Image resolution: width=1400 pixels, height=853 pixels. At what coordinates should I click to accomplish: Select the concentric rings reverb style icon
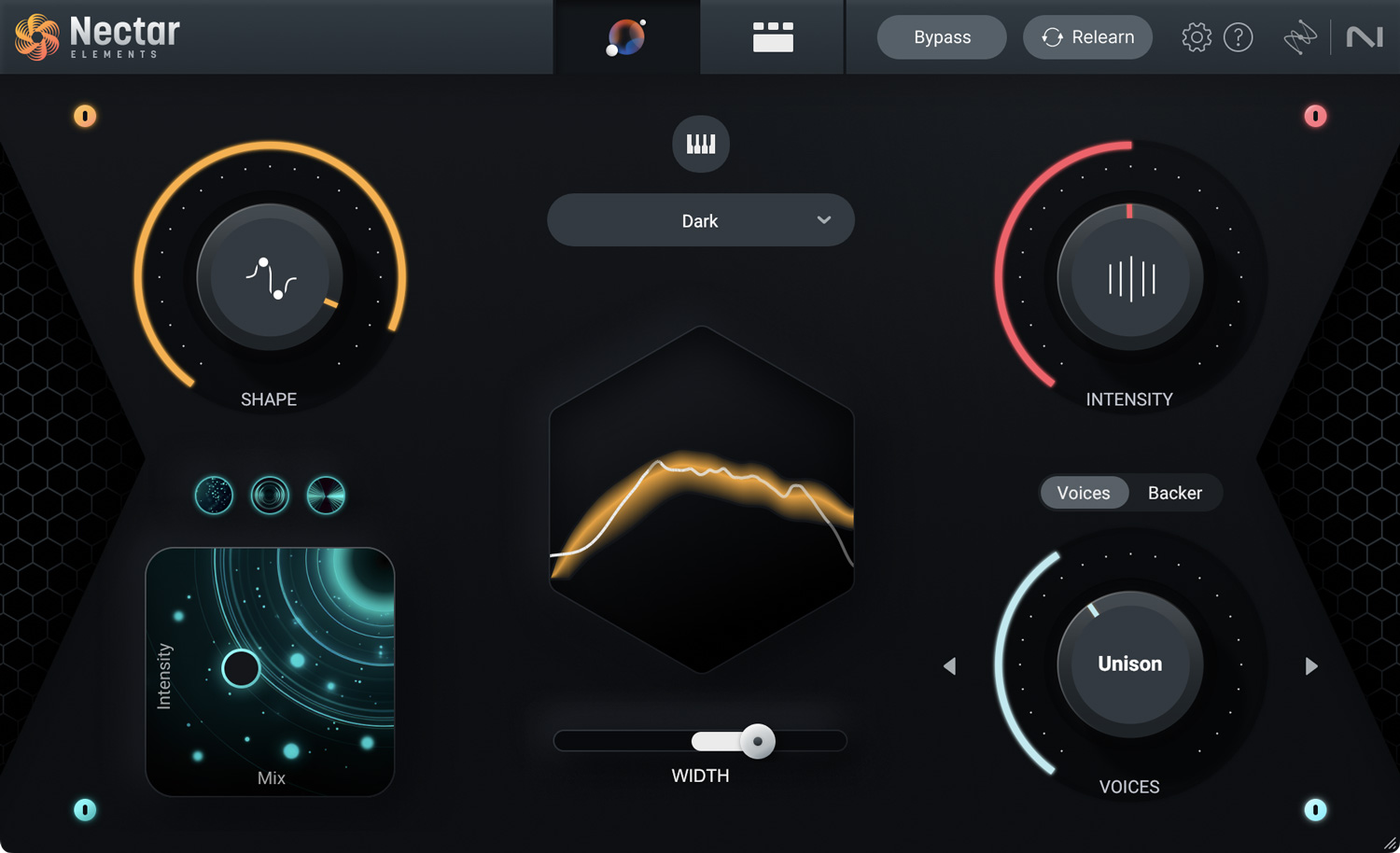(x=270, y=495)
